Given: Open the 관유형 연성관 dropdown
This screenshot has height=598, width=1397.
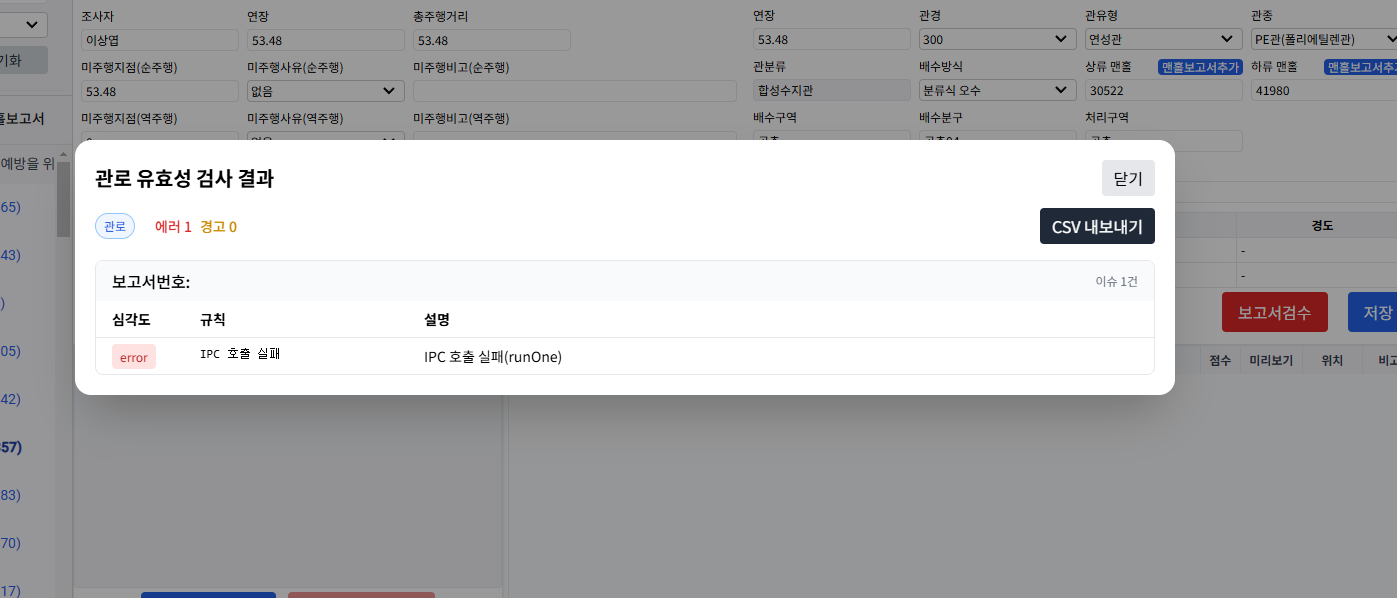Looking at the screenshot, I should pyautogui.click(x=1163, y=39).
